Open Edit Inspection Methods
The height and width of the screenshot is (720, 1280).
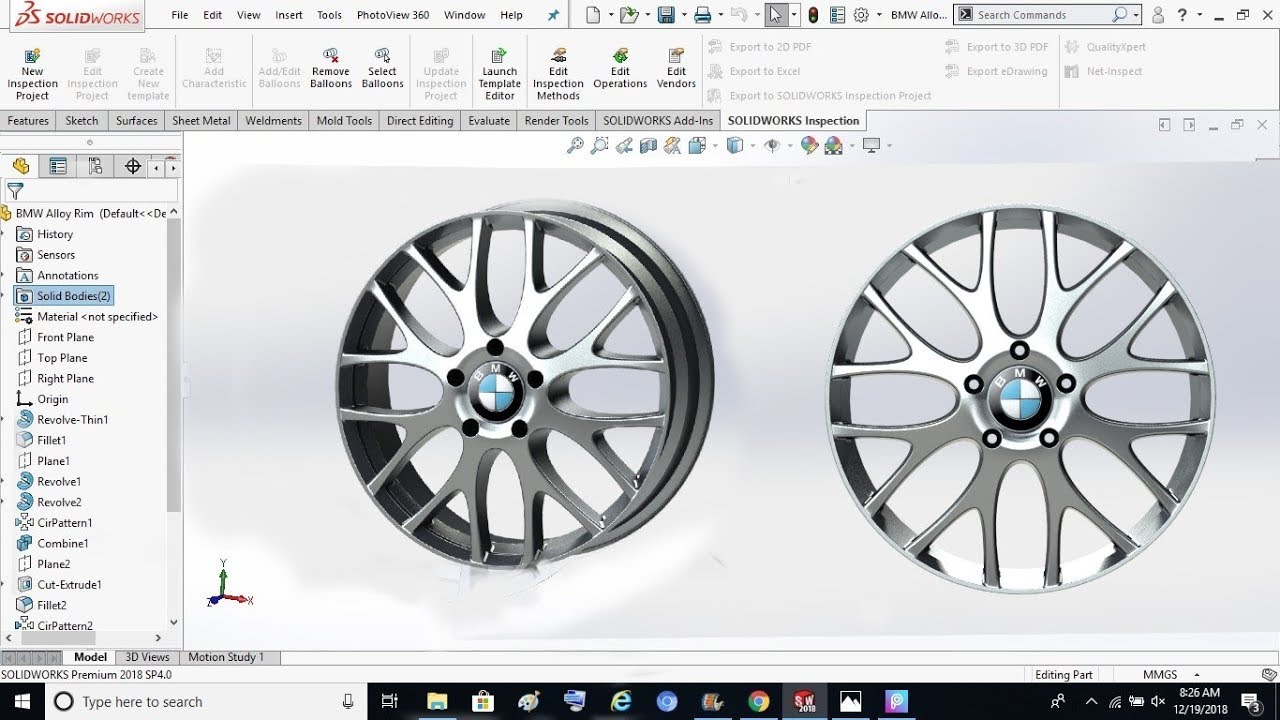coord(558,74)
